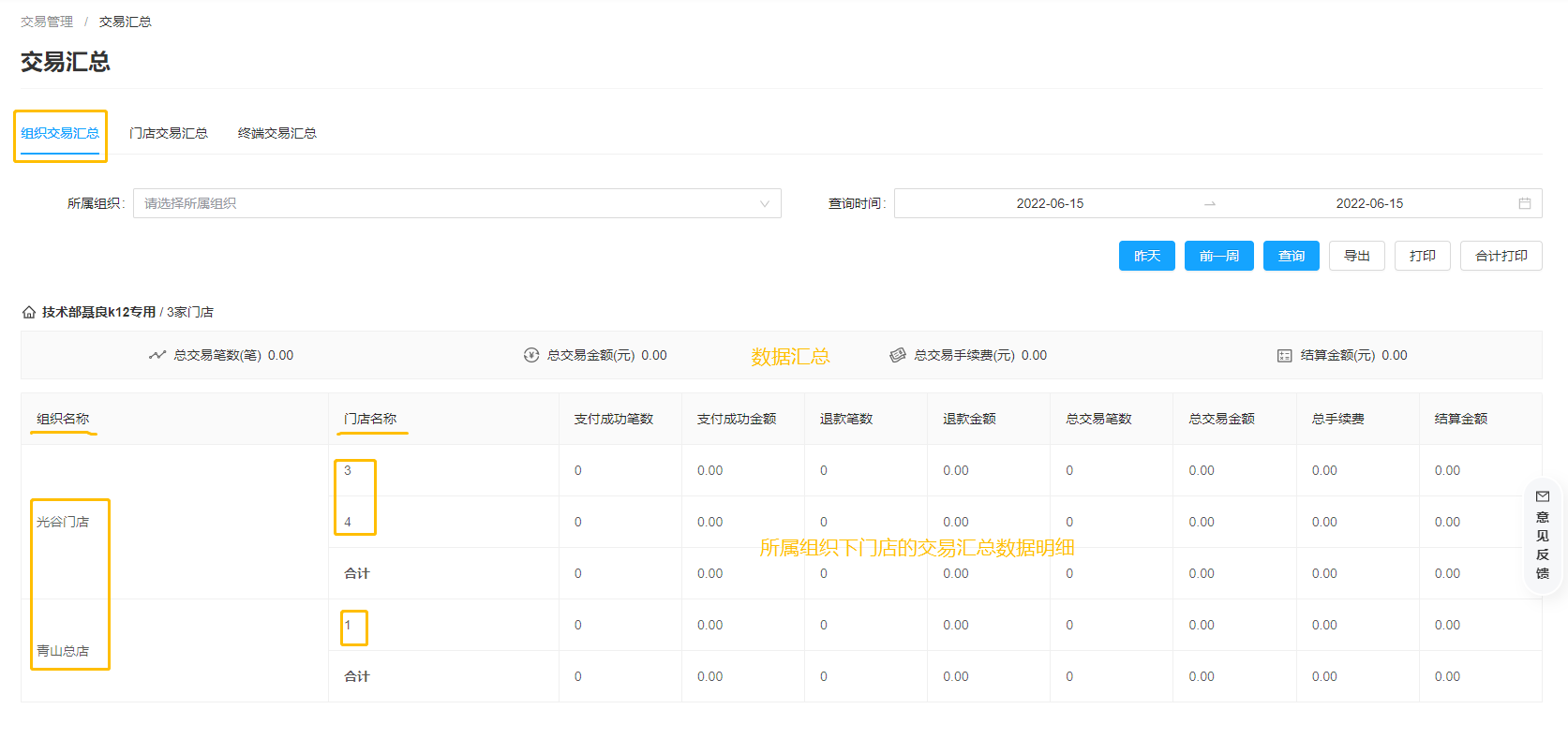This screenshot has height=739, width=1568.
Task: Click the 查询时间 field label
Action: 857,203
